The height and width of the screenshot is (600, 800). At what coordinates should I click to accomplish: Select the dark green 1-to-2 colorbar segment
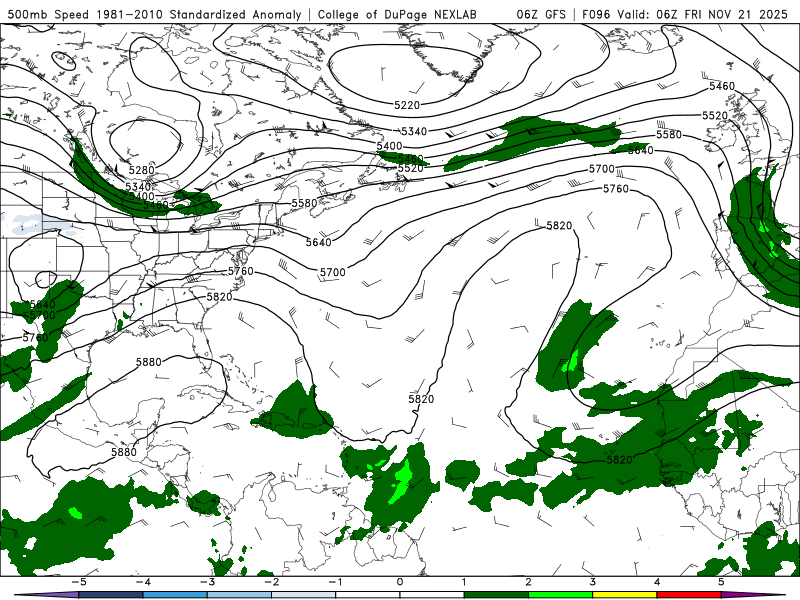(496, 595)
